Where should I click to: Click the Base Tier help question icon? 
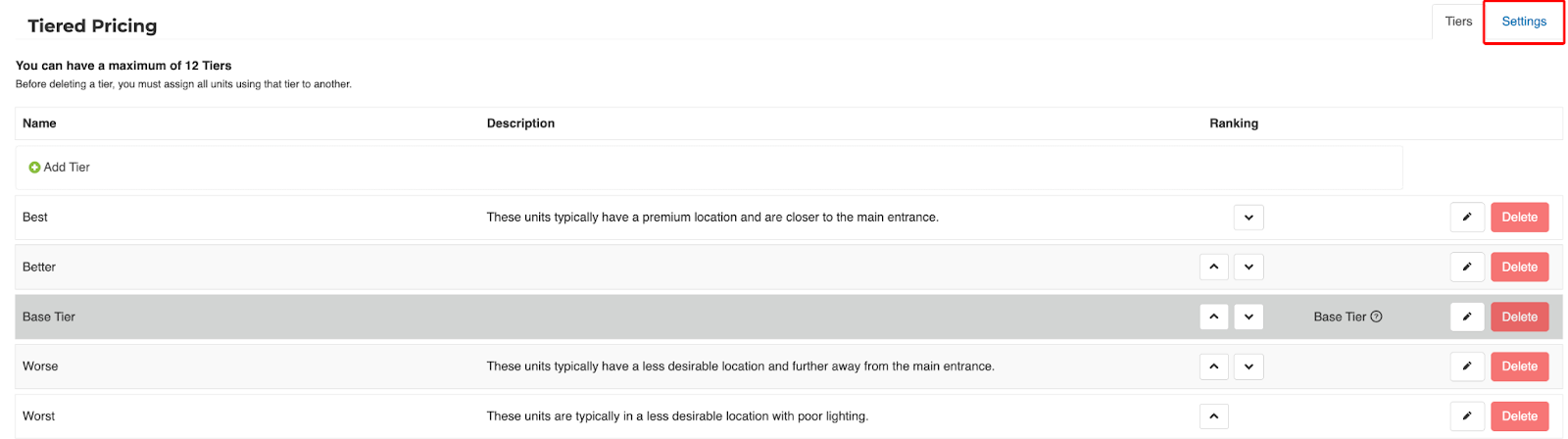pyautogui.click(x=1376, y=317)
